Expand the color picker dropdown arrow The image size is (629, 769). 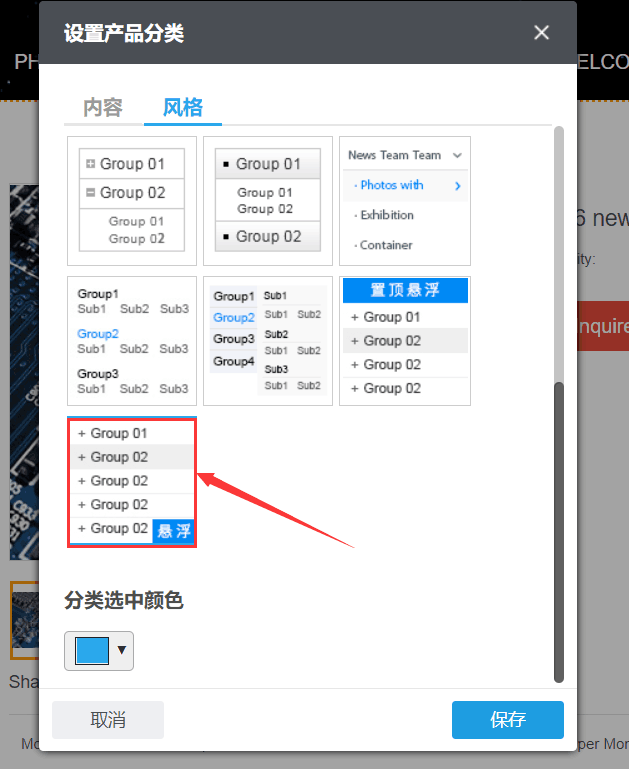[122, 651]
